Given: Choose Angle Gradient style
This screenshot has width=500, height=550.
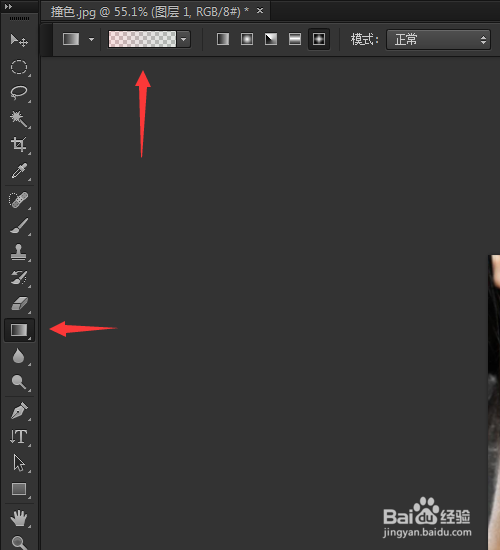Looking at the screenshot, I should [271, 39].
